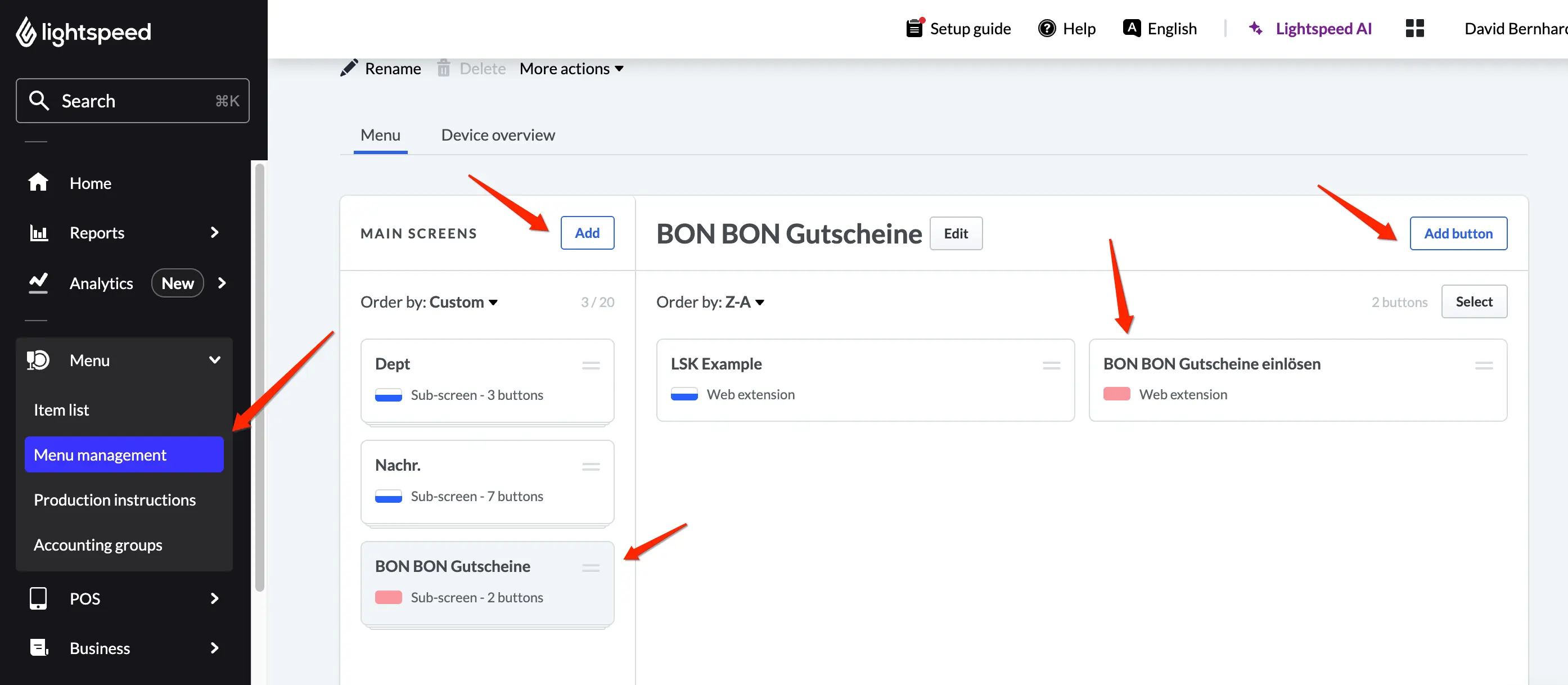Click the MAIN SCREENS heading
The height and width of the screenshot is (685, 1568).
click(x=419, y=233)
